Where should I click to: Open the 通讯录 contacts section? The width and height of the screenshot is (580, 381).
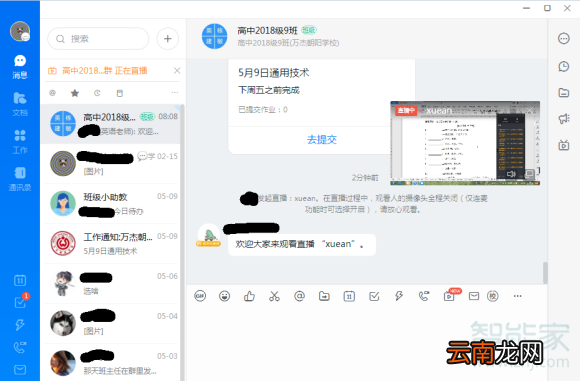(x=20, y=179)
